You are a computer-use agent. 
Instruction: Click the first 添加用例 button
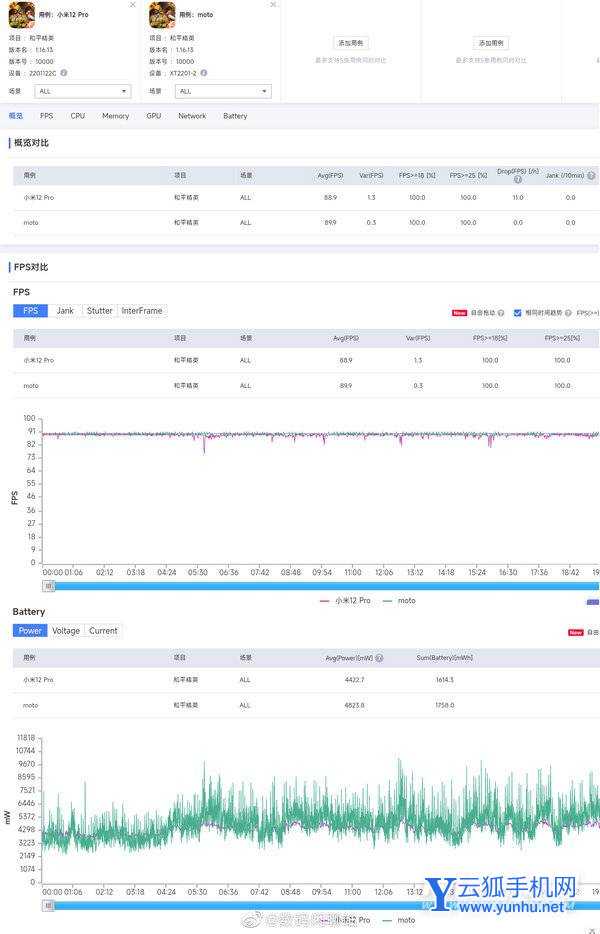[x=350, y=43]
